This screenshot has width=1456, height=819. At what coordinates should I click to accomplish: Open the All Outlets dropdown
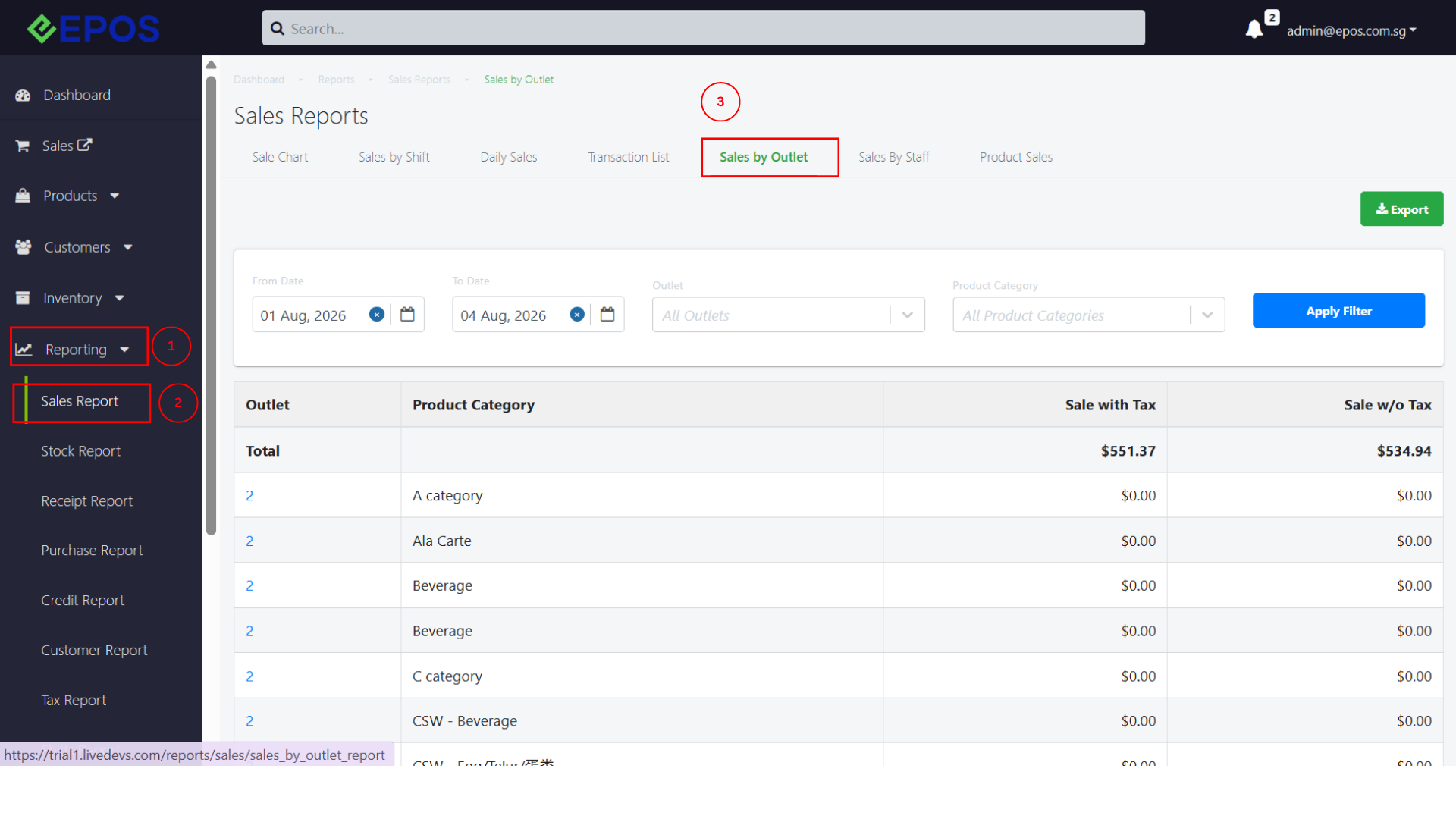pos(788,315)
